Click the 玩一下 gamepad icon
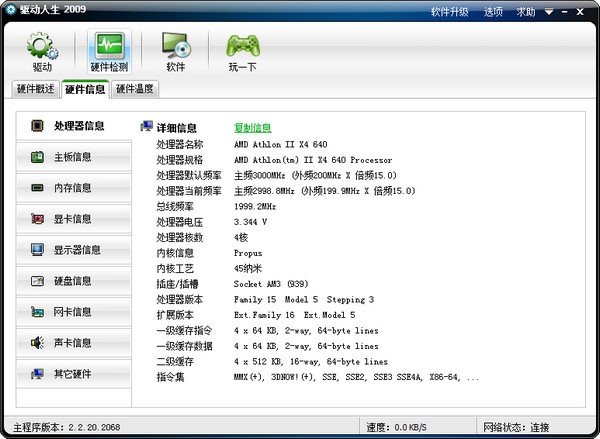600x439 pixels. (243, 51)
